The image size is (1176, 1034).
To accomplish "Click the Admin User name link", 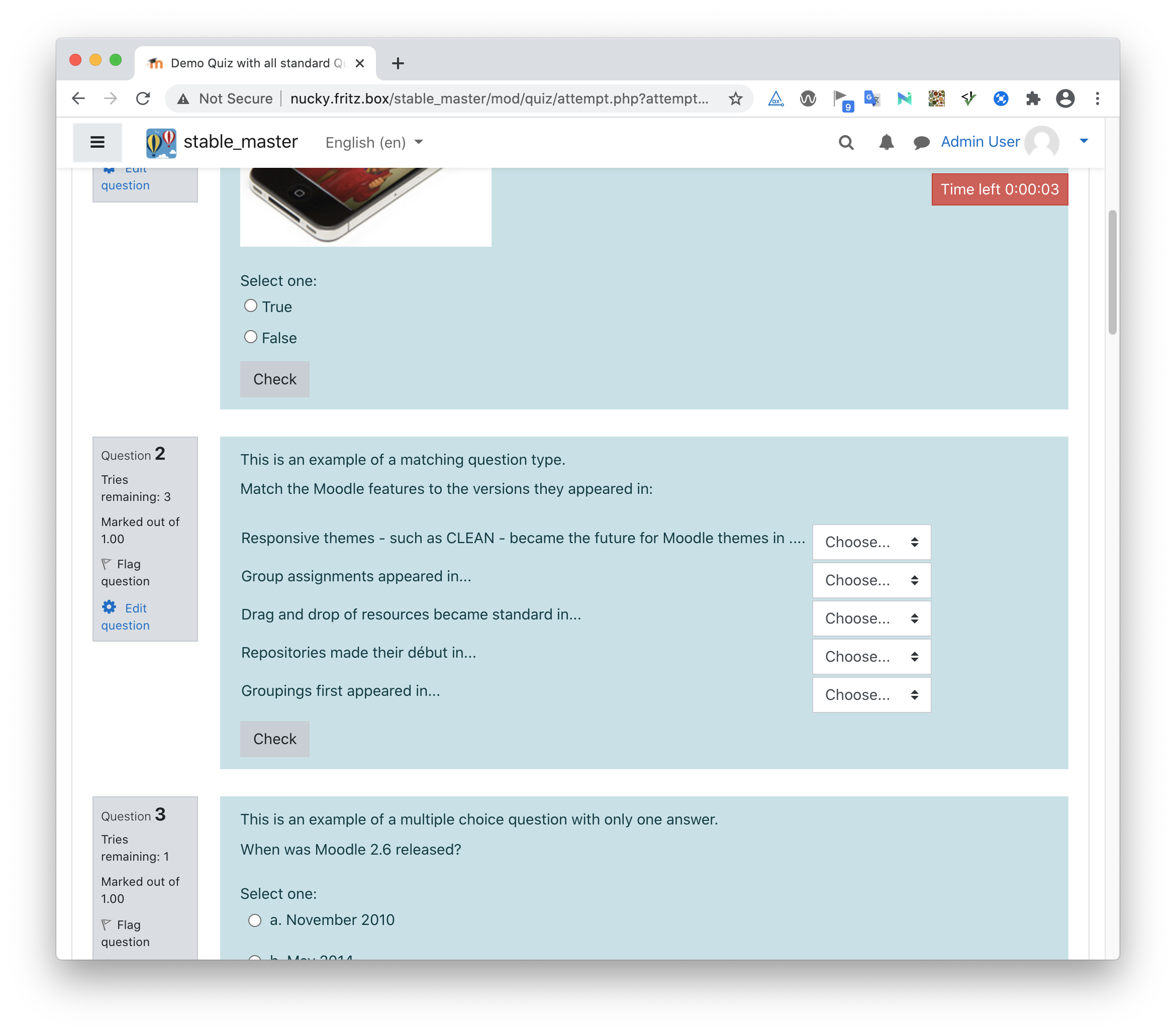I will click(x=980, y=142).
